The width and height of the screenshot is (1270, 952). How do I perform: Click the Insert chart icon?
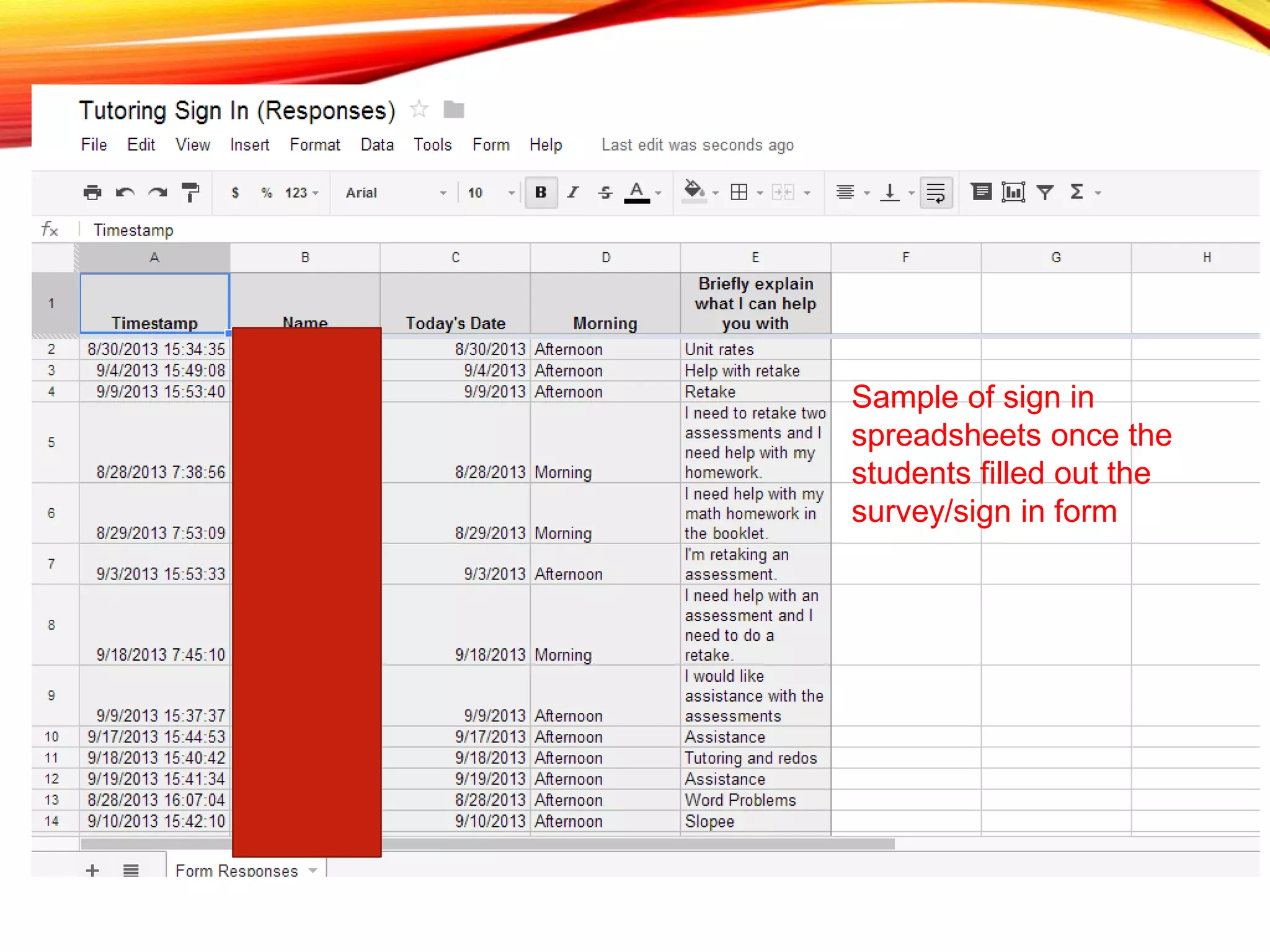(x=1013, y=192)
